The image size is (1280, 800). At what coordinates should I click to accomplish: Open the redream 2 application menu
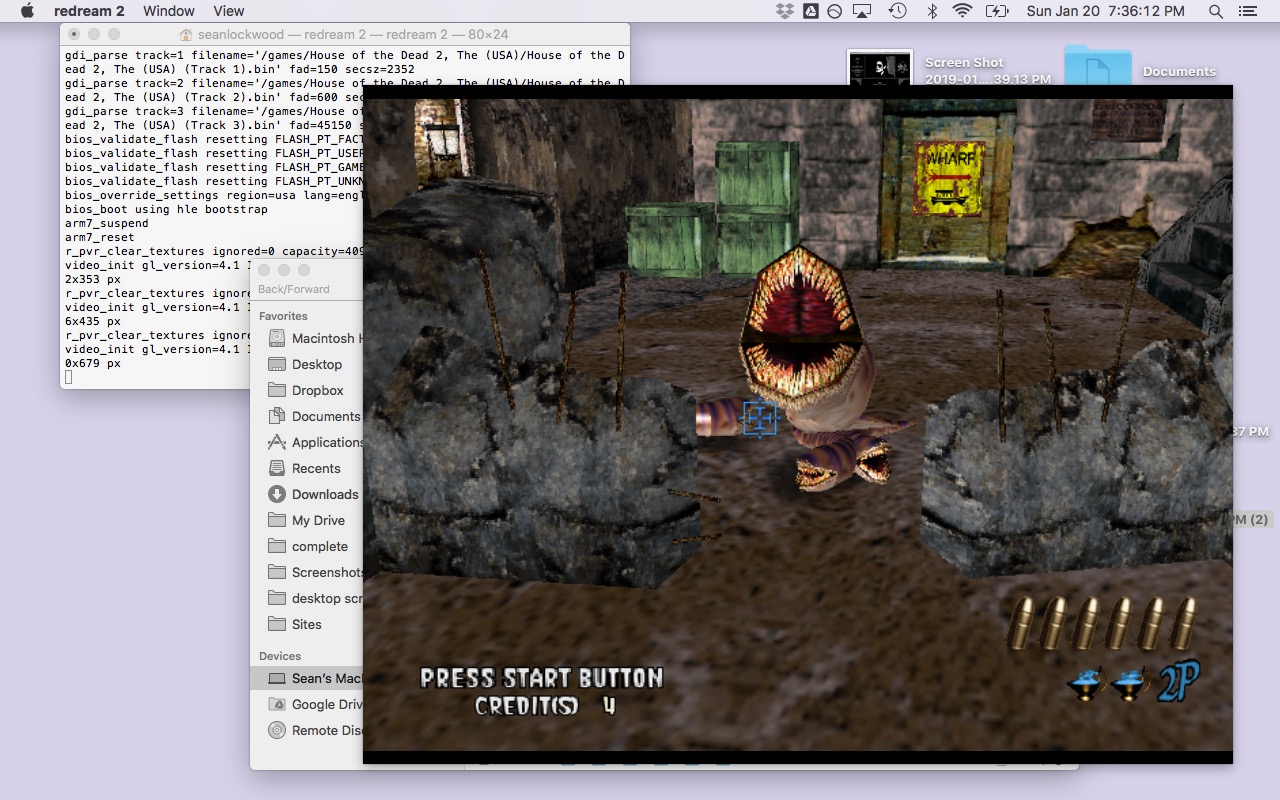point(89,11)
